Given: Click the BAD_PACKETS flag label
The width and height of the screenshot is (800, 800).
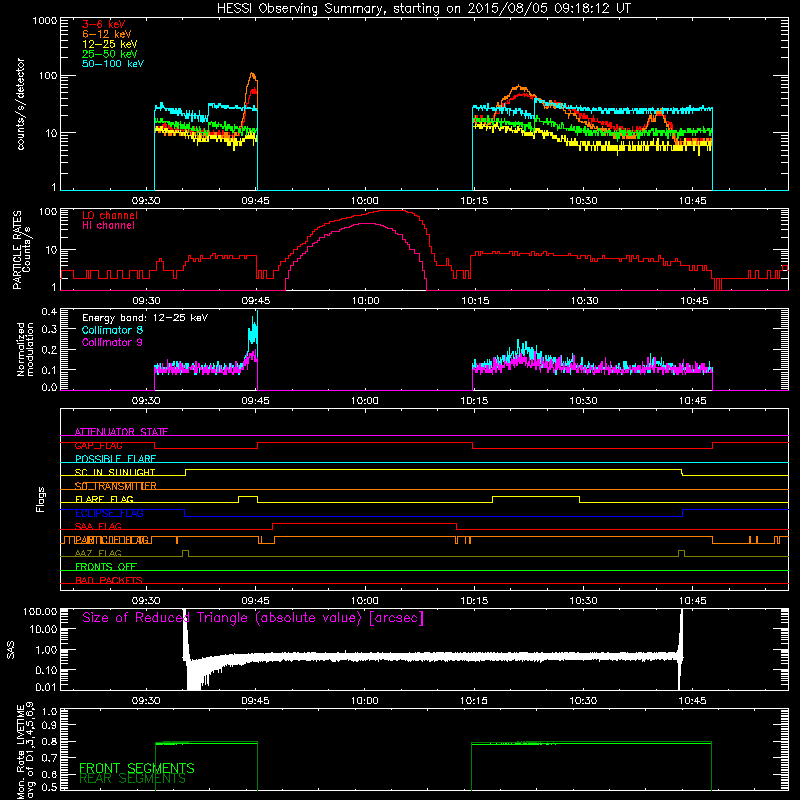Looking at the screenshot, I should click(109, 580).
